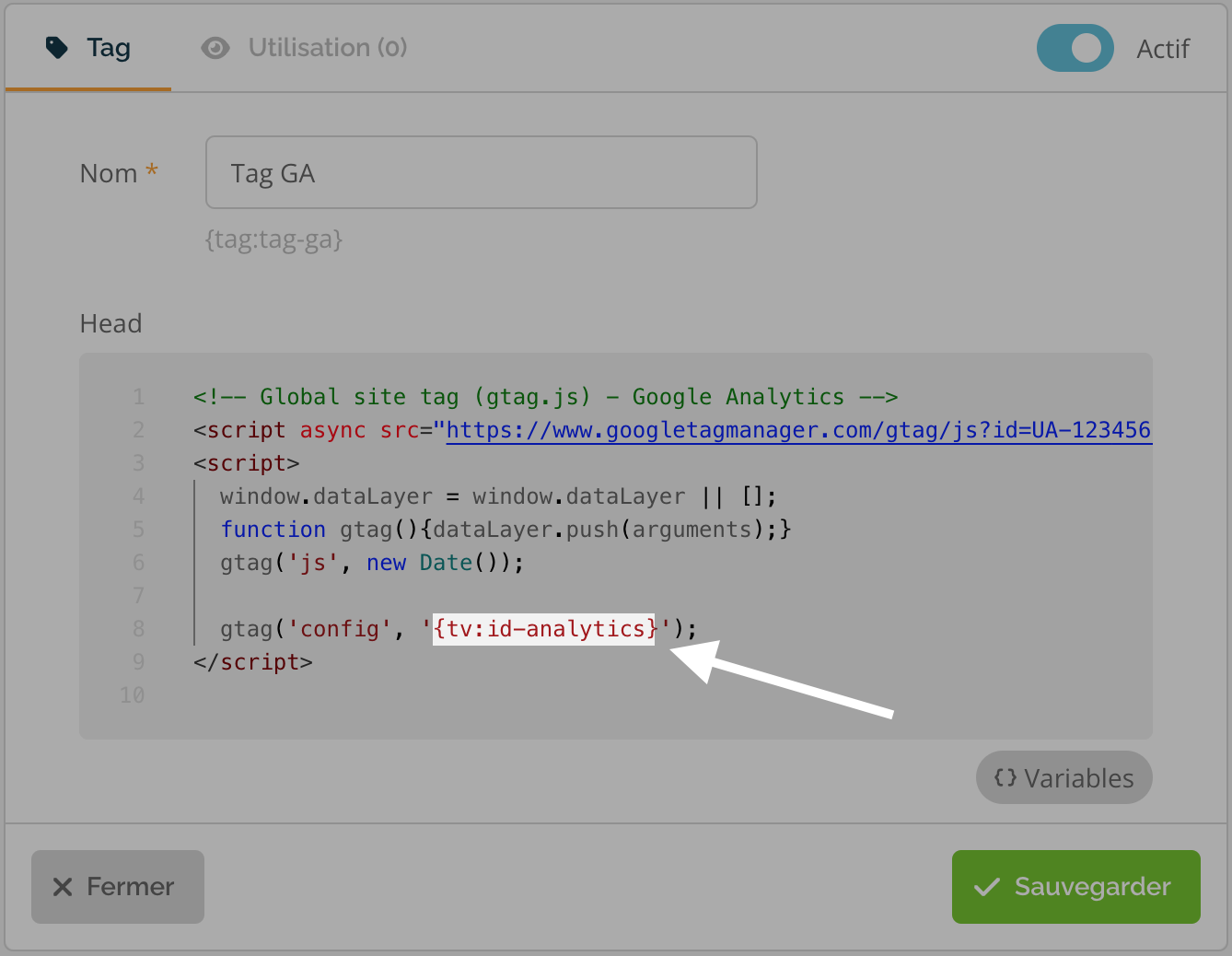Click the {tv:id-analytics} variable in the code

tap(543, 629)
